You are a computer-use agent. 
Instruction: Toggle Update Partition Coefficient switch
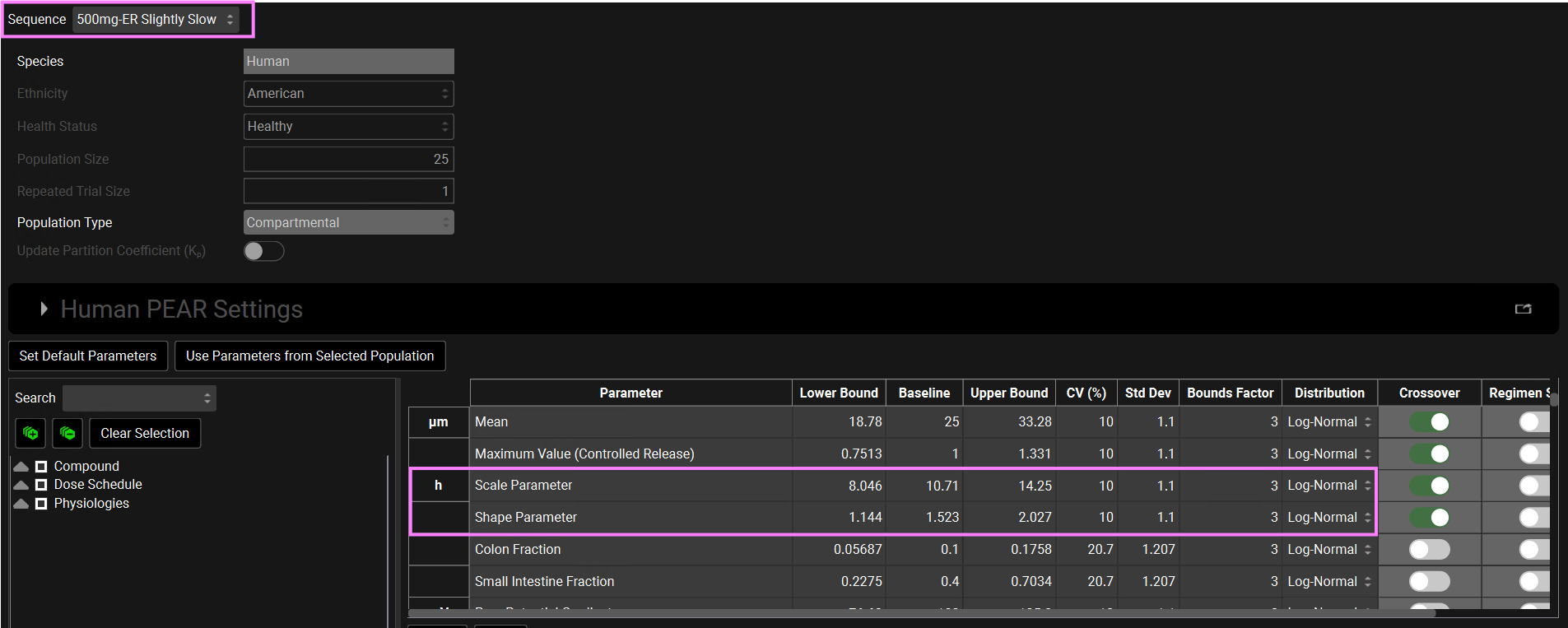pos(263,251)
